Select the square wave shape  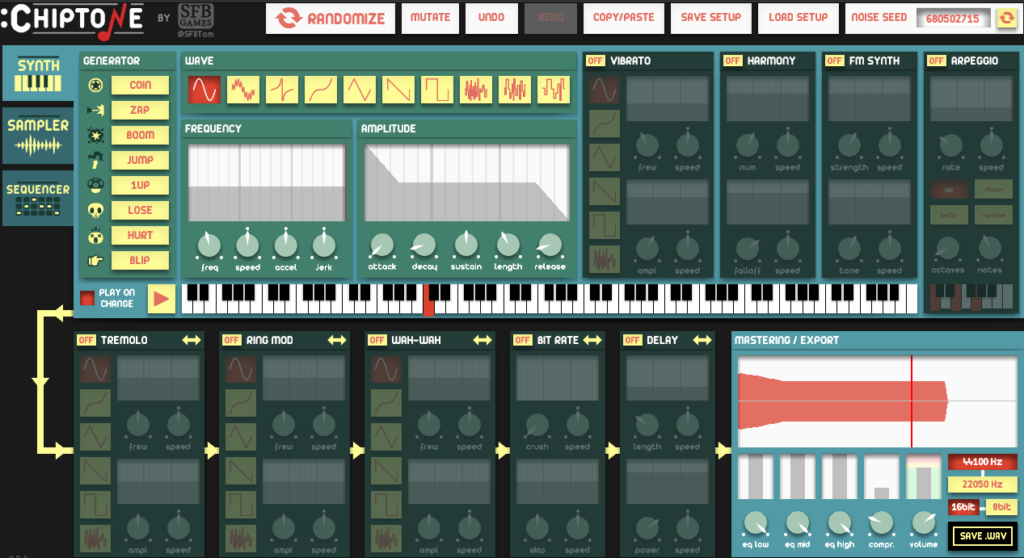(x=437, y=90)
